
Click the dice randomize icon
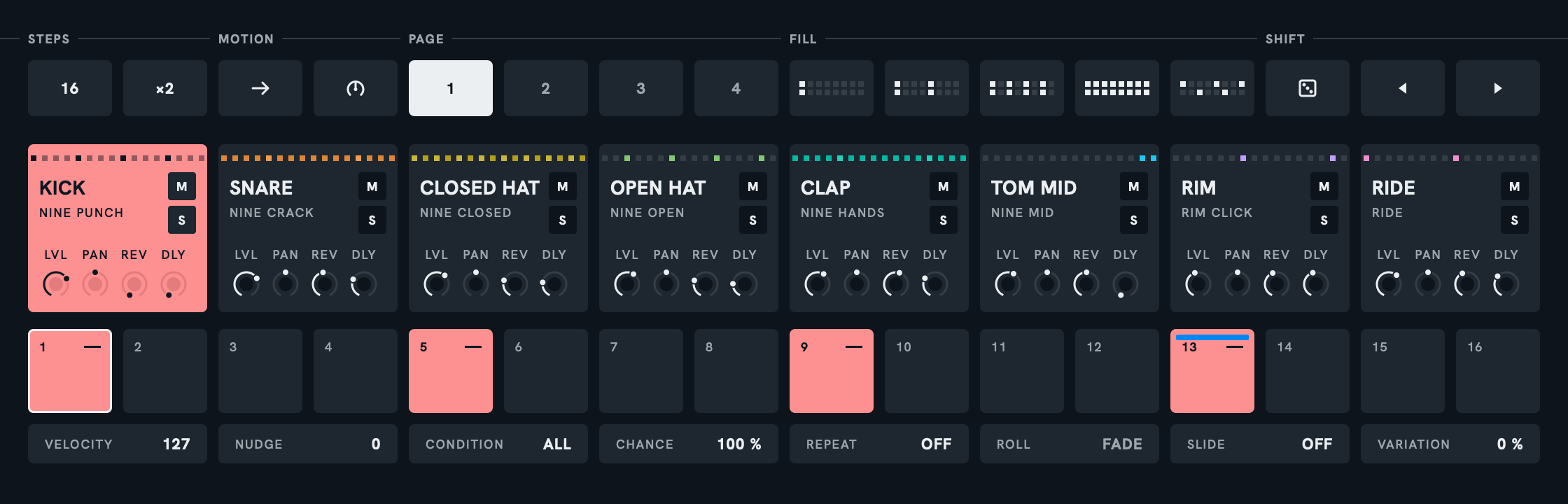[x=1308, y=88]
